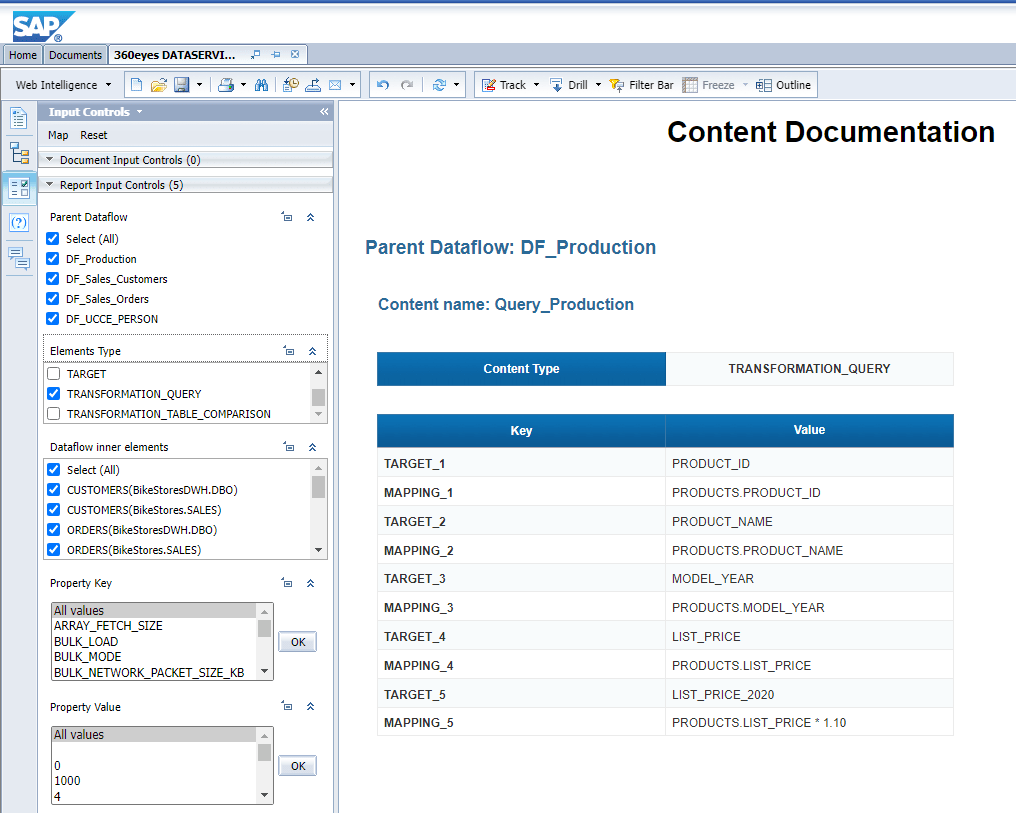Open the Web Intelligence menu
1016x813 pixels.
(x=62, y=85)
